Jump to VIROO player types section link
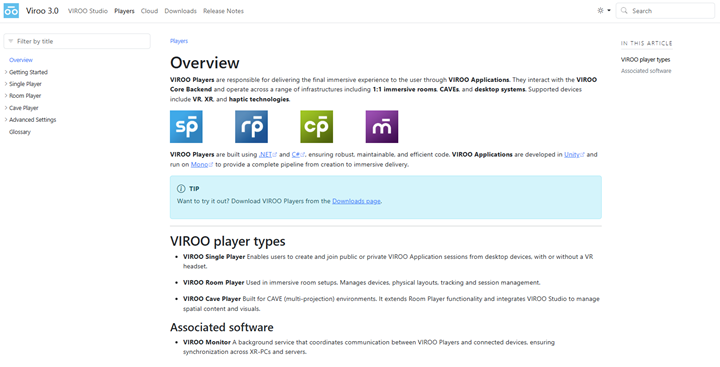This screenshot has height=367, width=720. 645,60
